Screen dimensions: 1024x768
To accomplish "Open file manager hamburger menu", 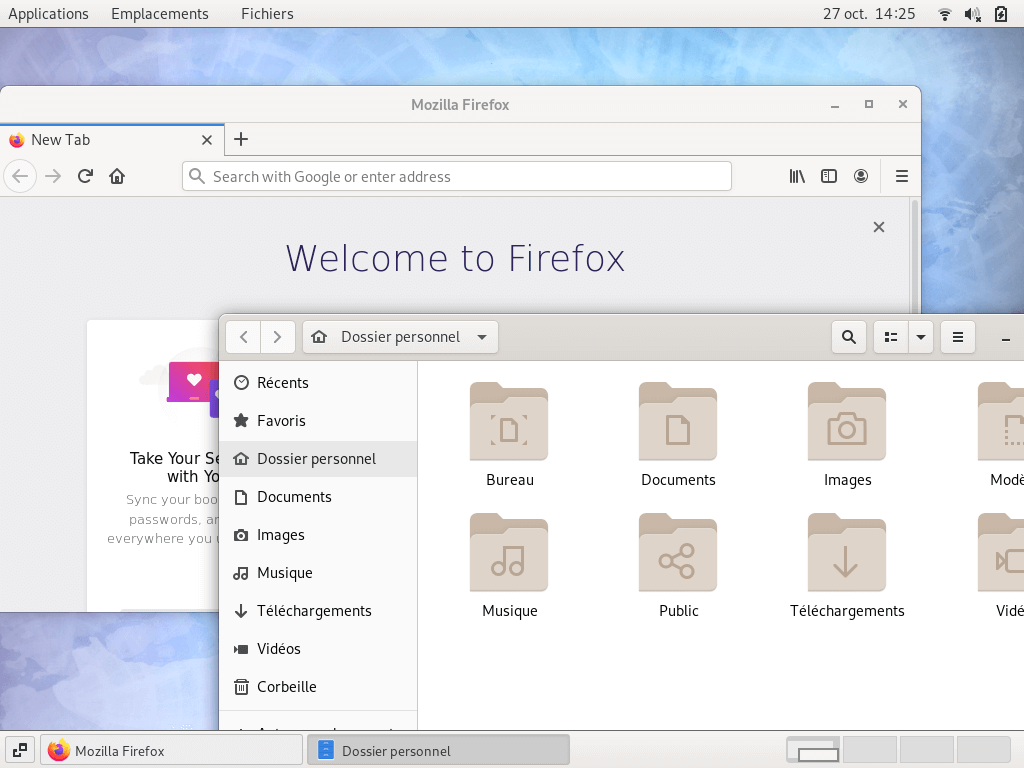I will (958, 337).
